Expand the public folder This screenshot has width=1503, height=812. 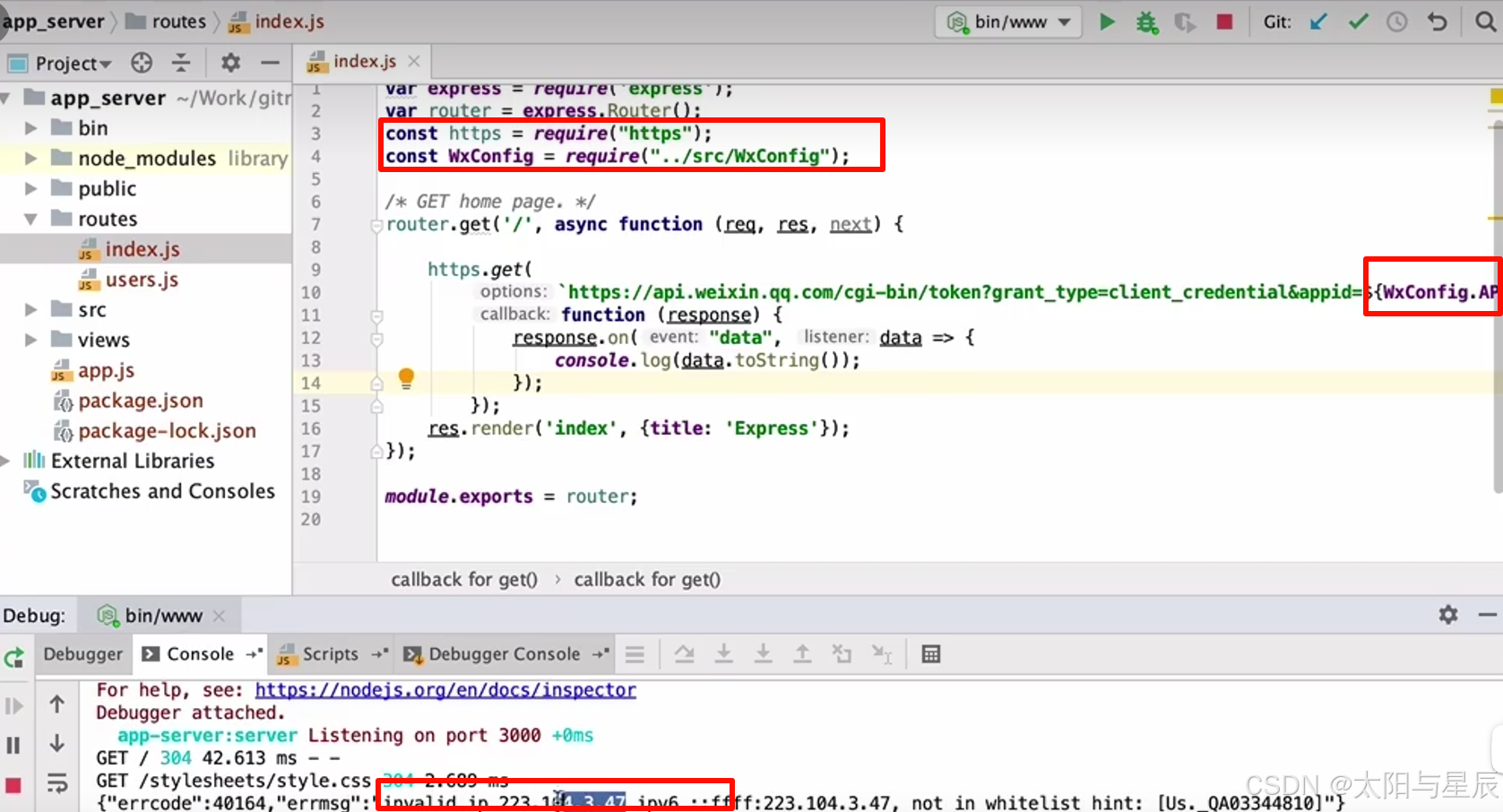coord(30,189)
